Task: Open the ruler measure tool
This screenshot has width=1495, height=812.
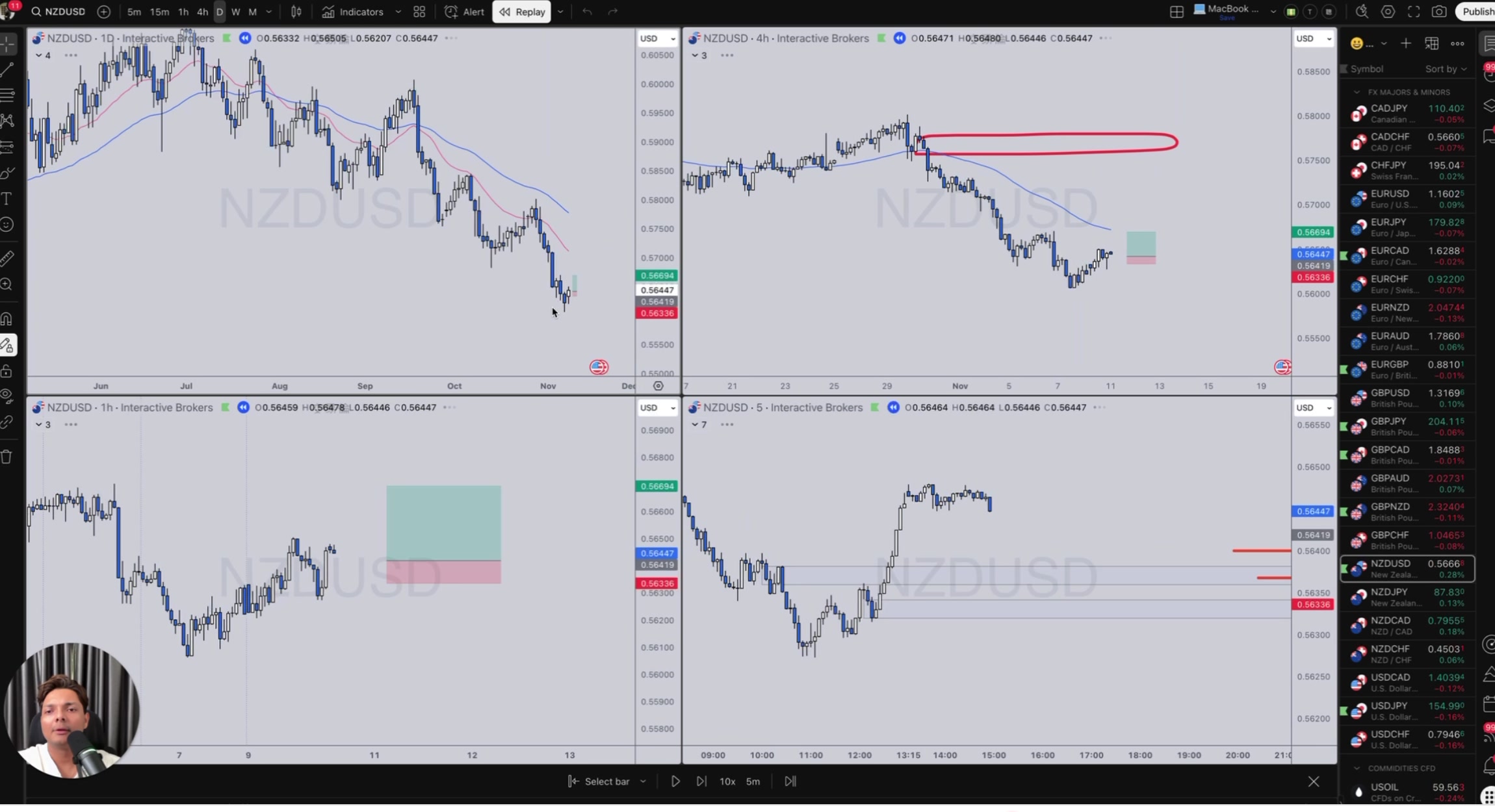Action: coord(7,259)
